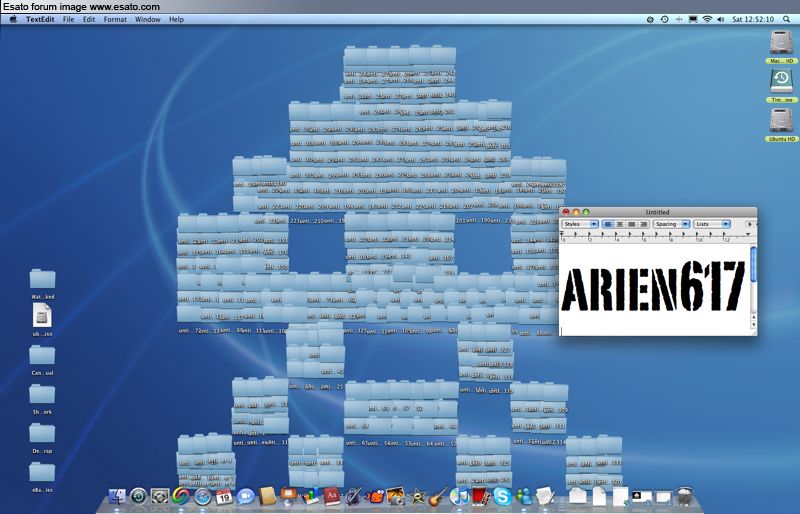Select justified text alignment
800x514 pixels.
[632, 224]
